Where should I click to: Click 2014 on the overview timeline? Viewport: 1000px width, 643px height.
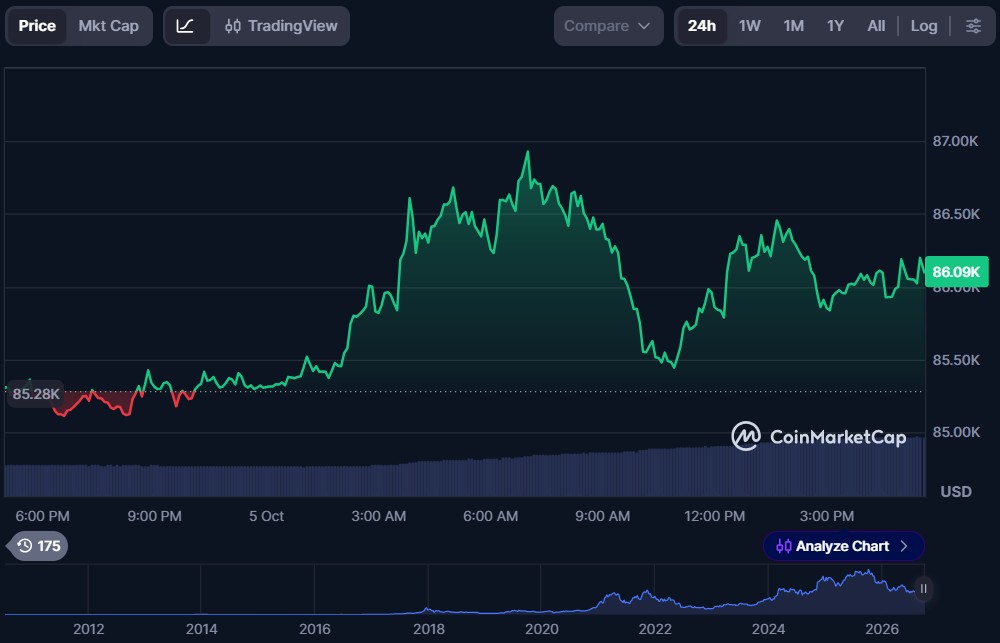point(202,630)
